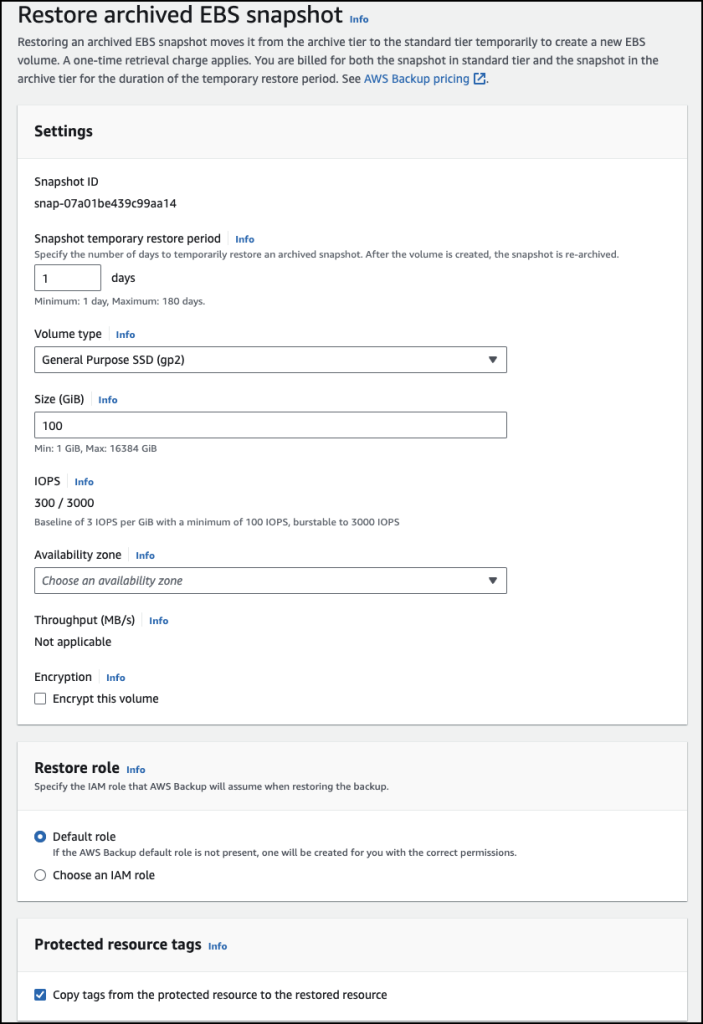Enable the Encrypt this volume checkbox
The width and height of the screenshot is (703, 1024).
click(40, 698)
